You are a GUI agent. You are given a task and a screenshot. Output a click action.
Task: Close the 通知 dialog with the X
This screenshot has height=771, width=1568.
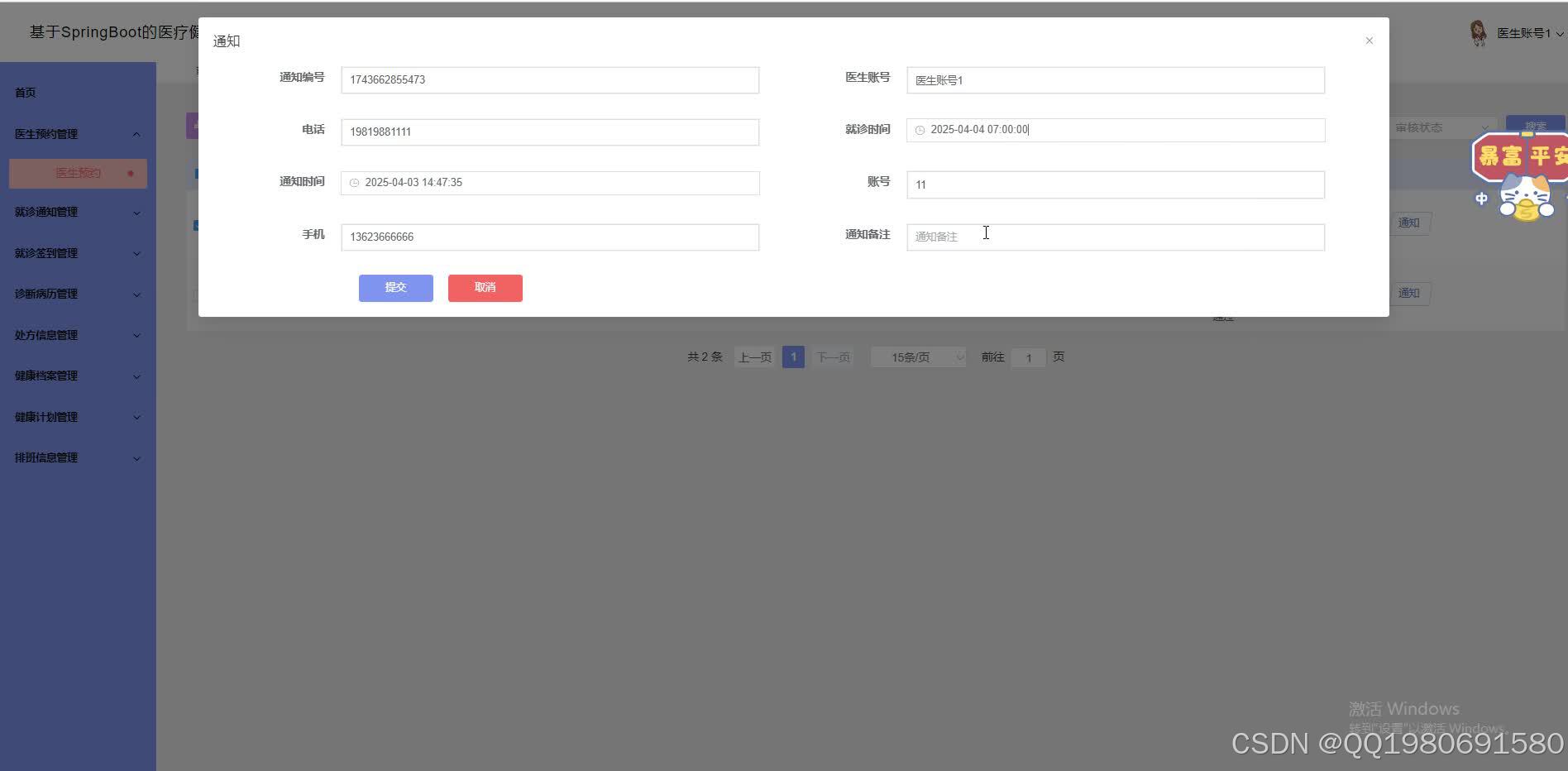pyautogui.click(x=1370, y=40)
